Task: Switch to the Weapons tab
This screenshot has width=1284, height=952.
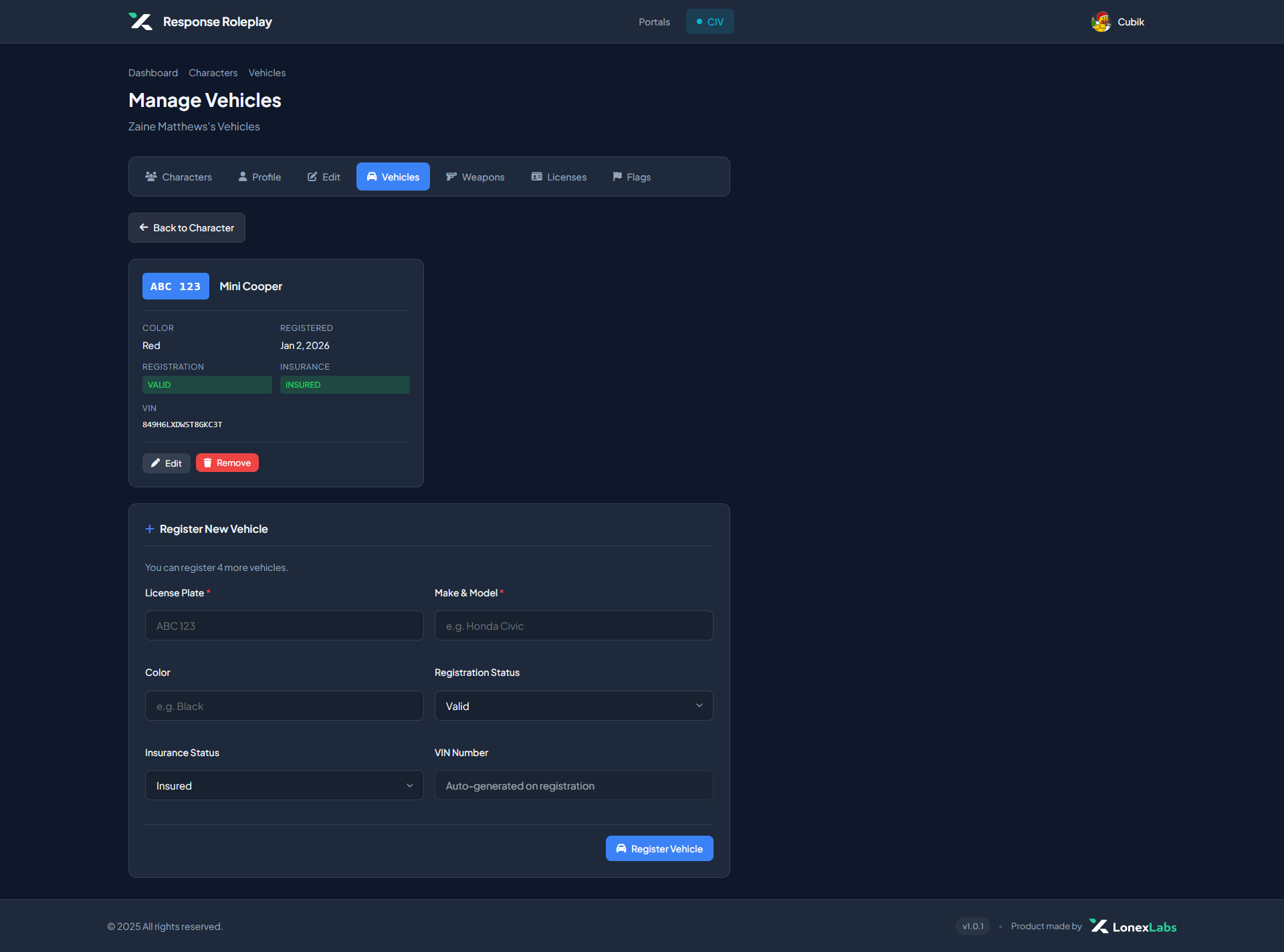Action: click(475, 176)
